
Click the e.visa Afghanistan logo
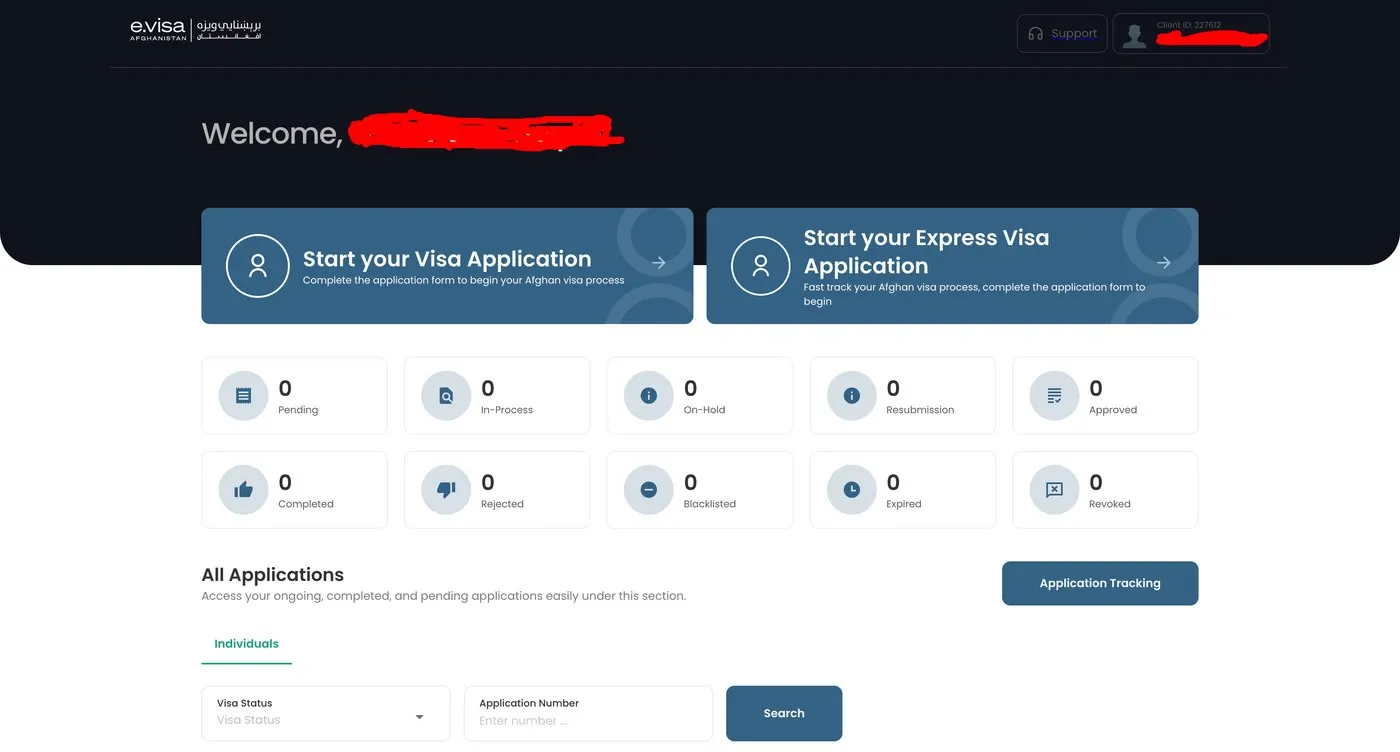196,30
